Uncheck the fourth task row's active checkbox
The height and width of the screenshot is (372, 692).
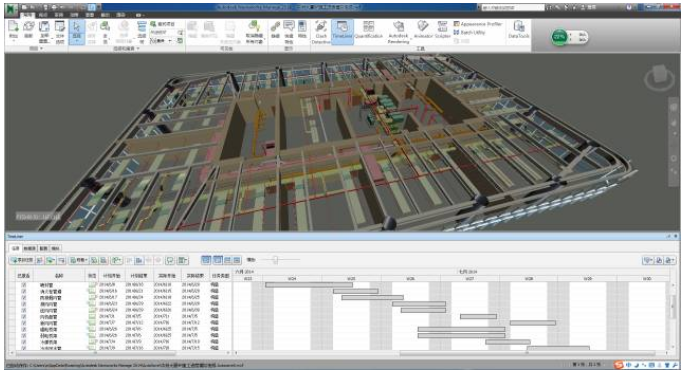coord(24,304)
